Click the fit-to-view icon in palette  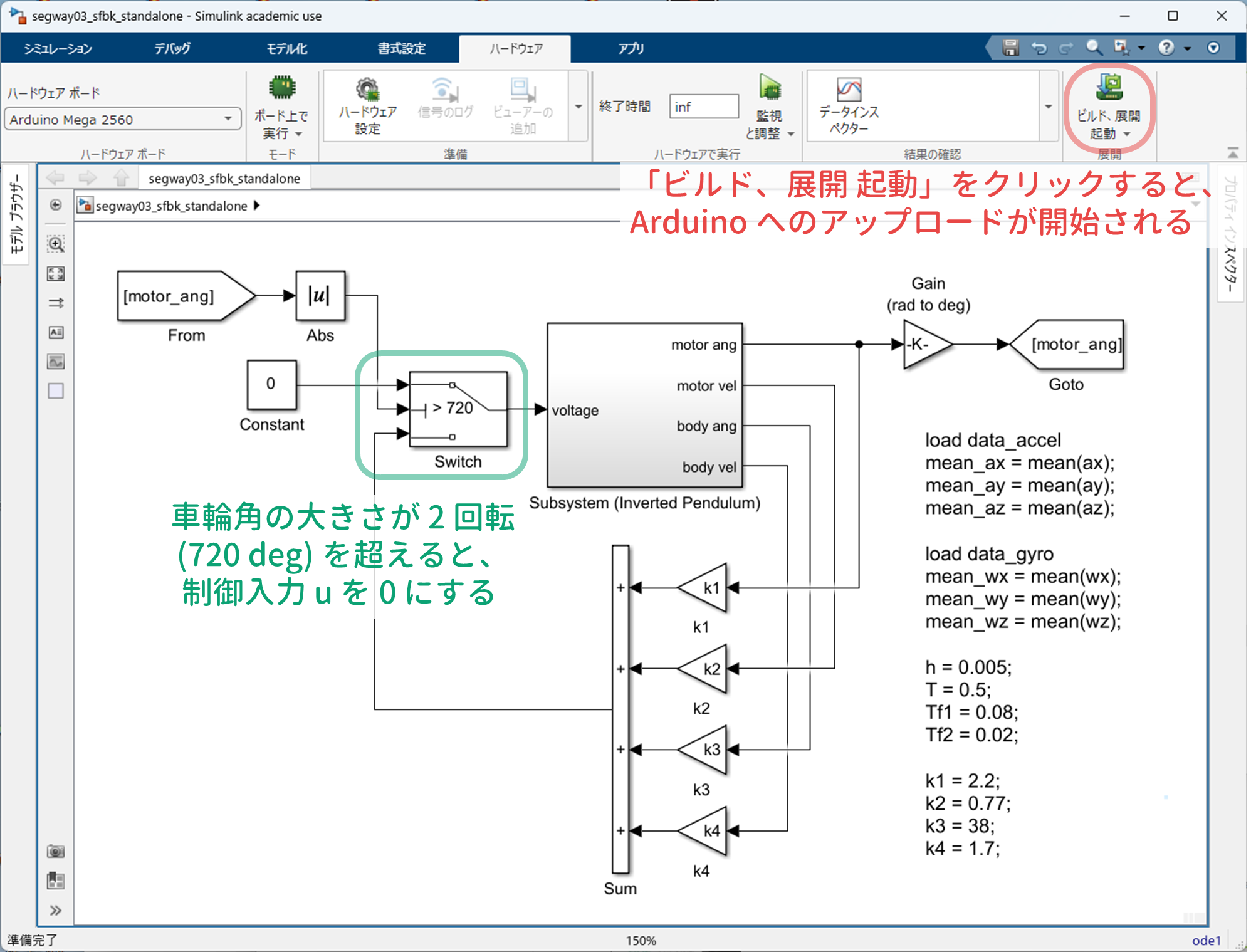56,274
